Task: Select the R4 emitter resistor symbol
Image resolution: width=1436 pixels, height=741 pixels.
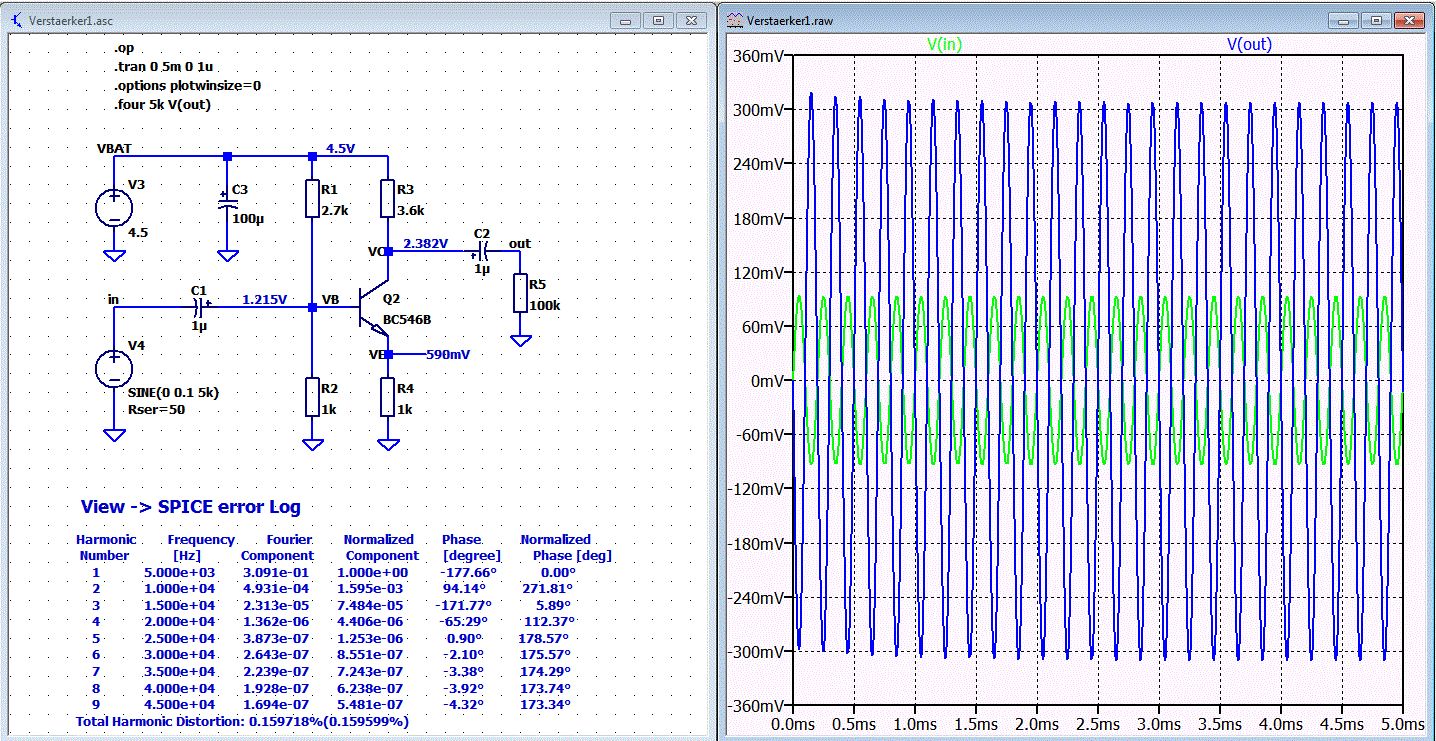Action: pyautogui.click(x=388, y=397)
